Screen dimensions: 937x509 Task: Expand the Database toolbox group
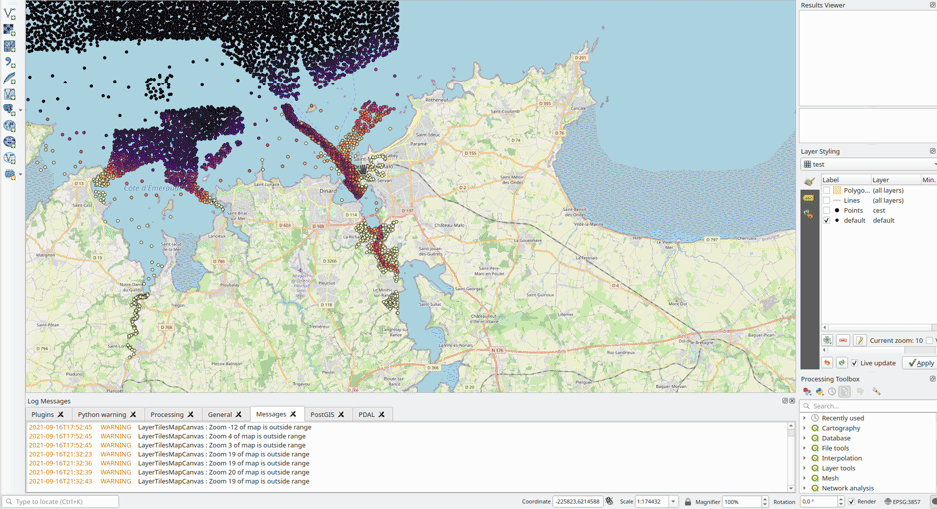pyautogui.click(x=804, y=438)
